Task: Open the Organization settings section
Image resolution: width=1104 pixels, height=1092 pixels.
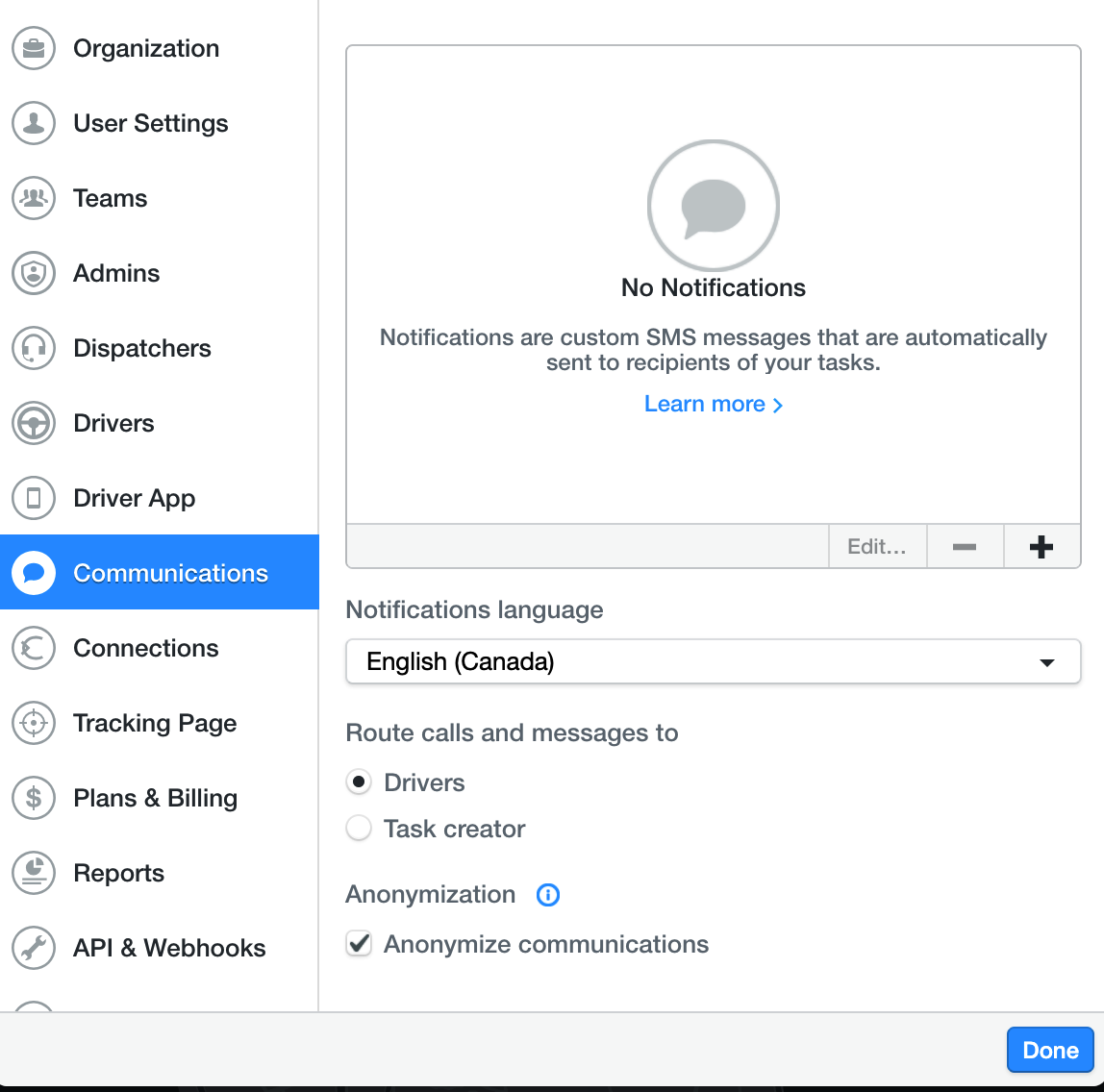Action: pyautogui.click(x=159, y=49)
